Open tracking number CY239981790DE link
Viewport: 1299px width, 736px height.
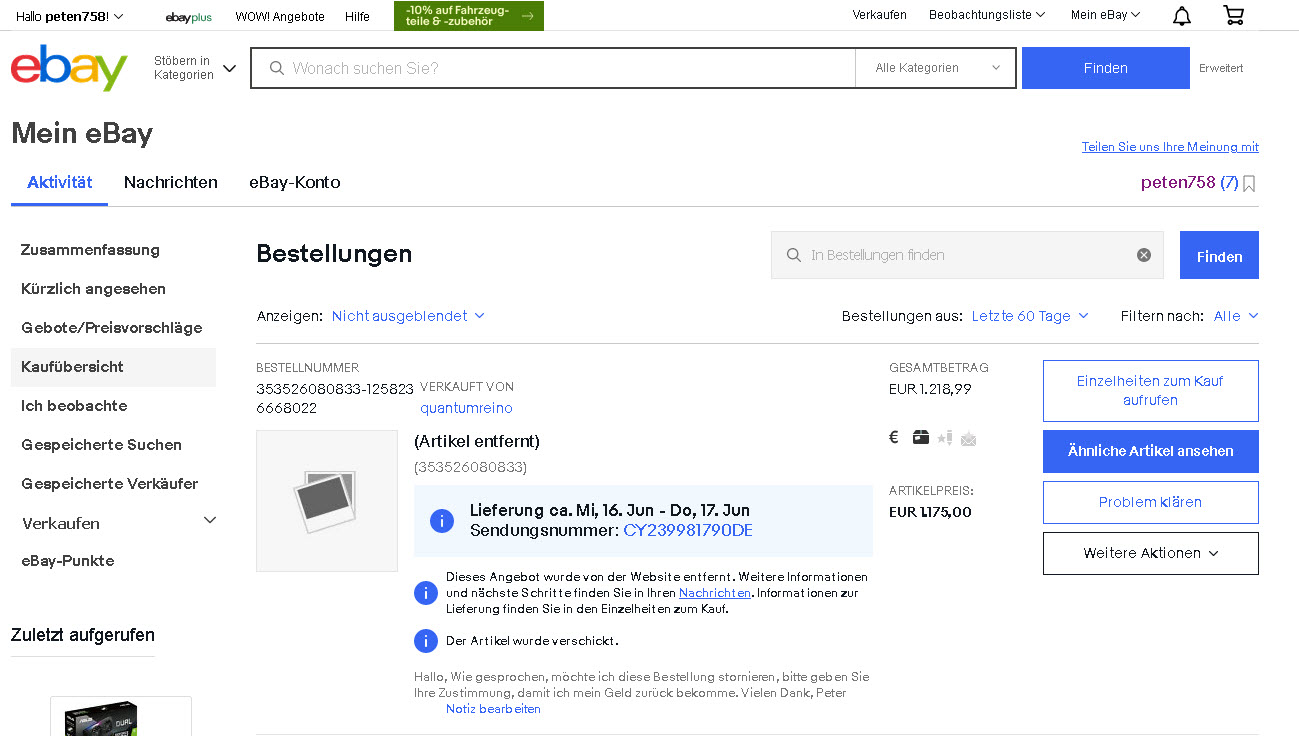[687, 530]
